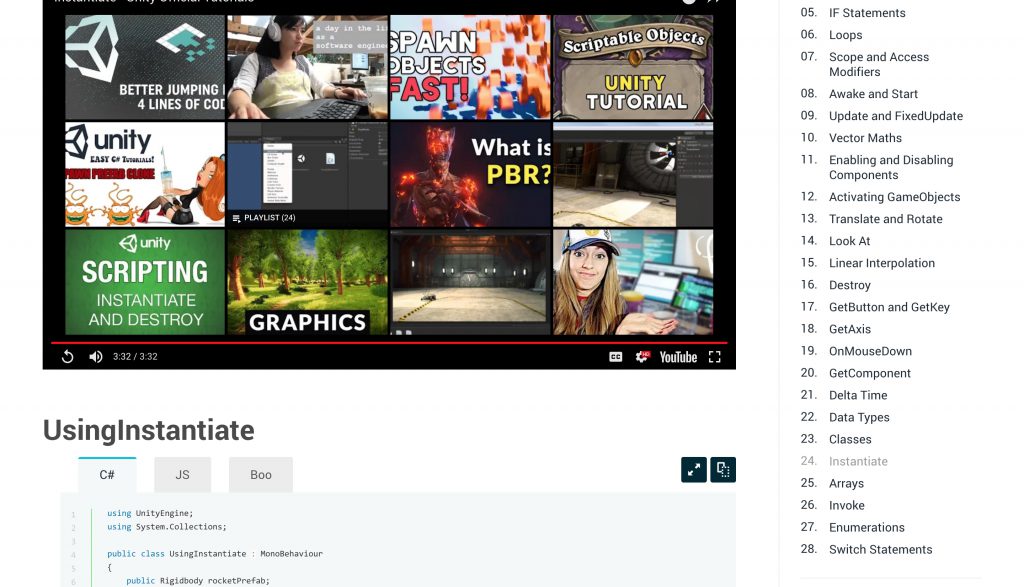
Task: Click 'public Rigidbody rocketPrefab;' code line
Action: [x=198, y=580]
